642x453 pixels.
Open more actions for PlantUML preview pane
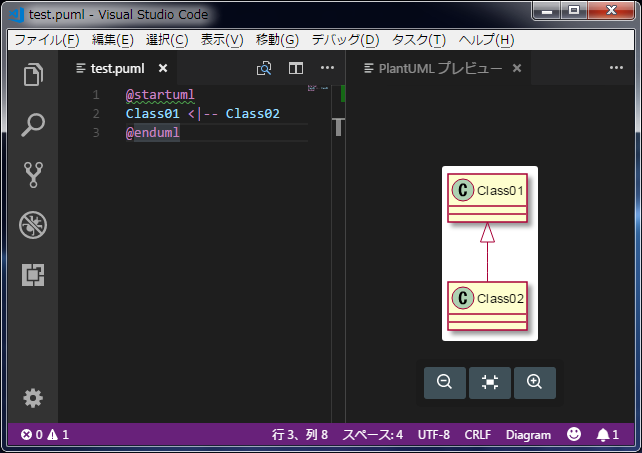616,68
